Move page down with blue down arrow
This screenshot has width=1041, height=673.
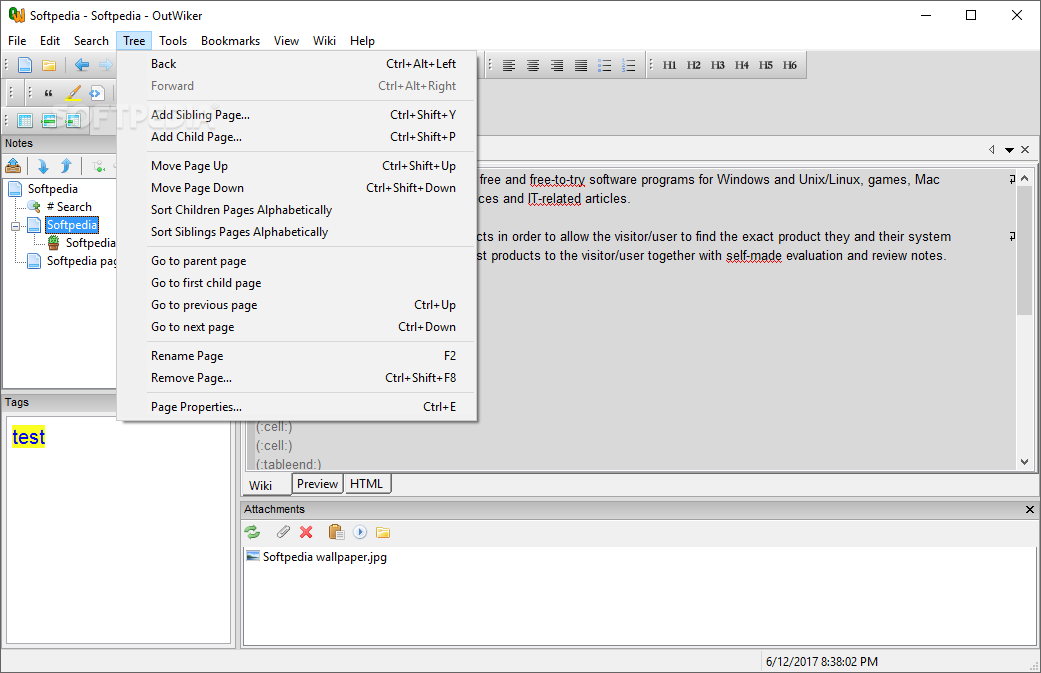point(42,166)
